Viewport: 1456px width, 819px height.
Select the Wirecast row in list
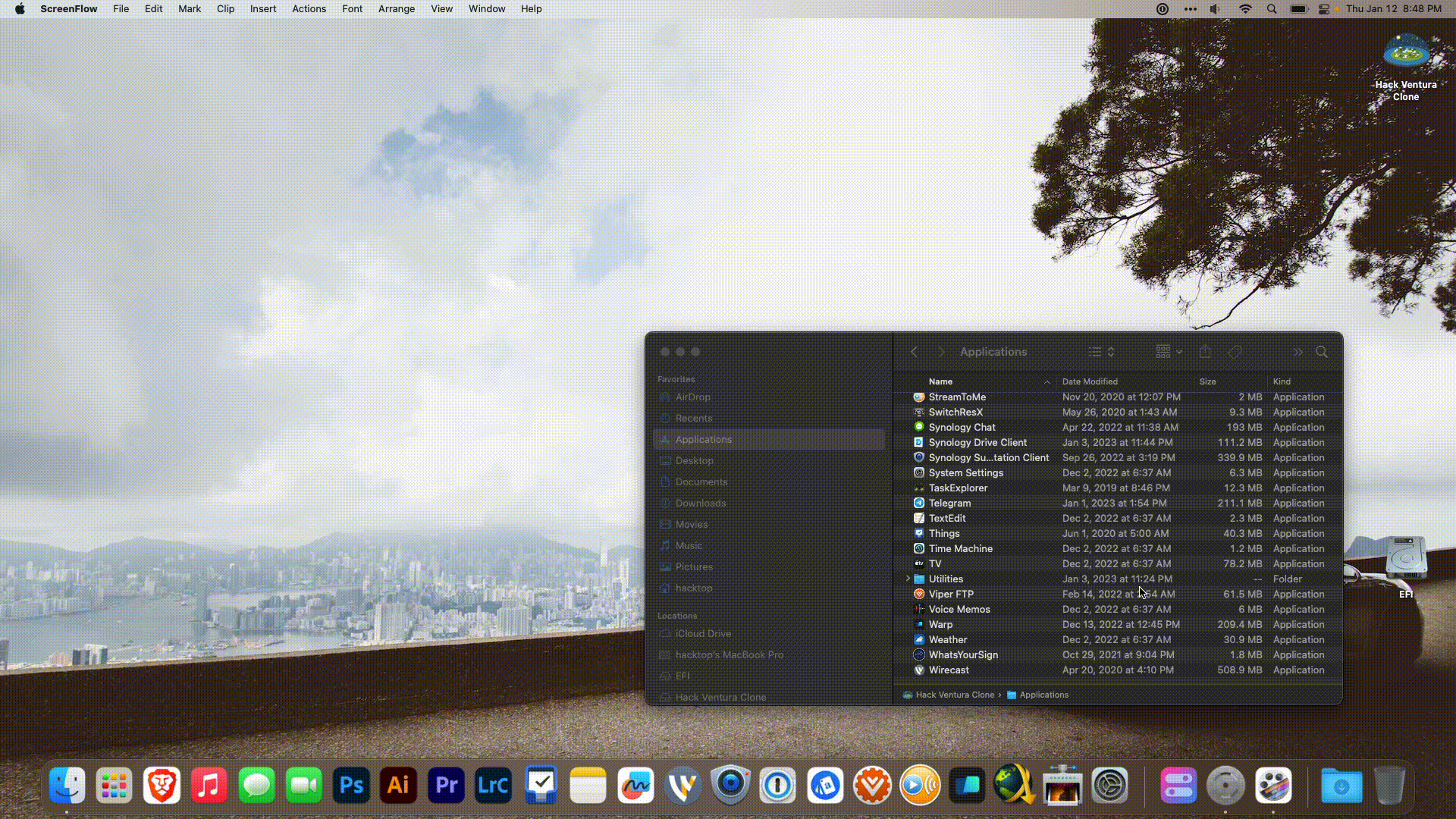click(x=1119, y=670)
